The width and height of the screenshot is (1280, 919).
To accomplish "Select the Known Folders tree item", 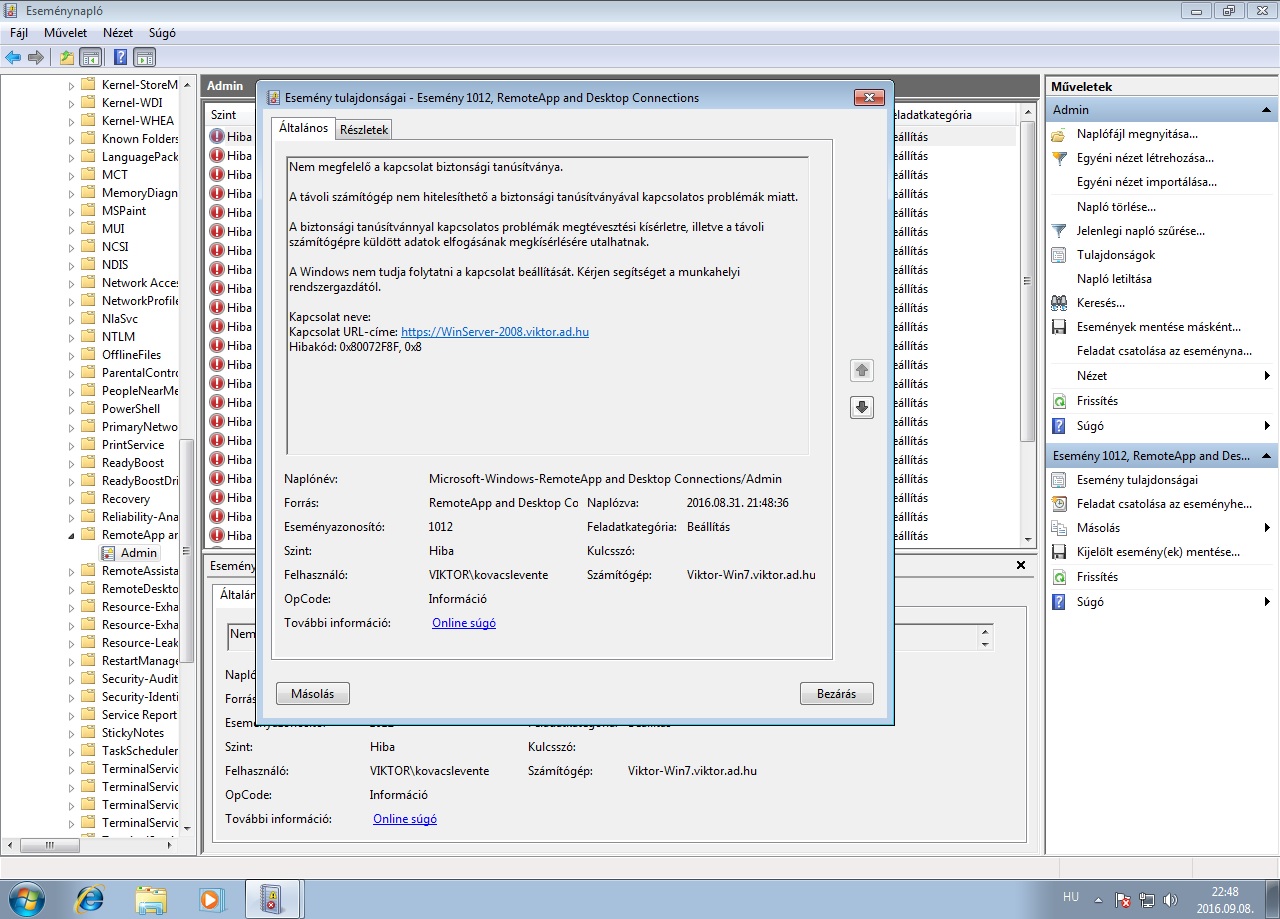I will click(x=140, y=139).
